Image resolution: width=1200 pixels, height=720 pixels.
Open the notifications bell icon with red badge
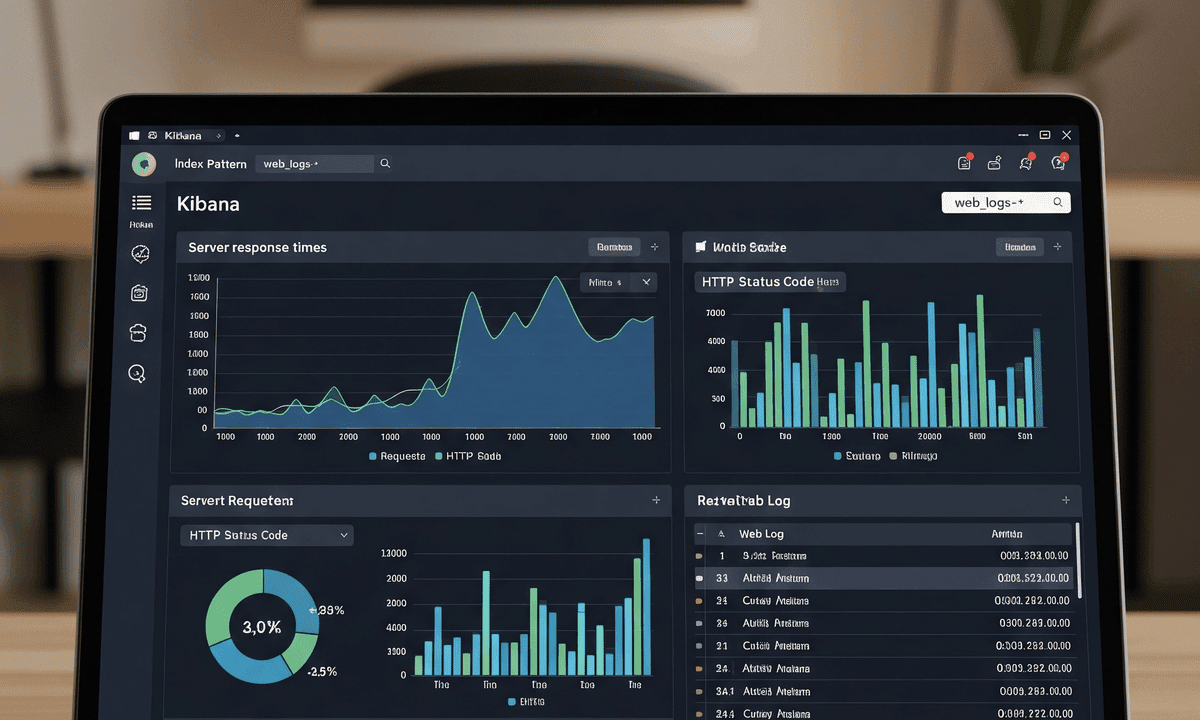pyautogui.click(x=1026, y=163)
